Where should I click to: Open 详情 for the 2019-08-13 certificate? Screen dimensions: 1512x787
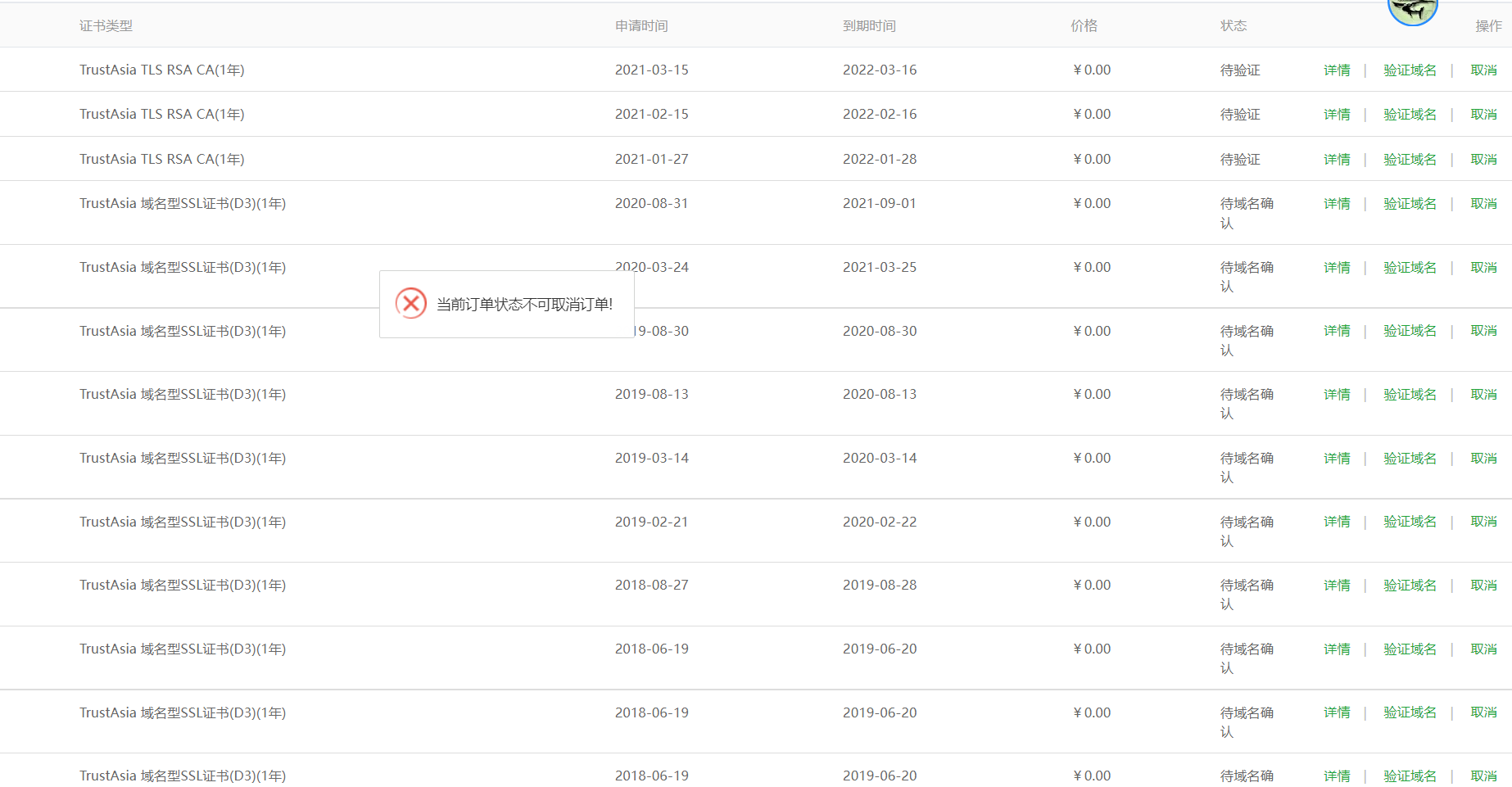click(1337, 395)
